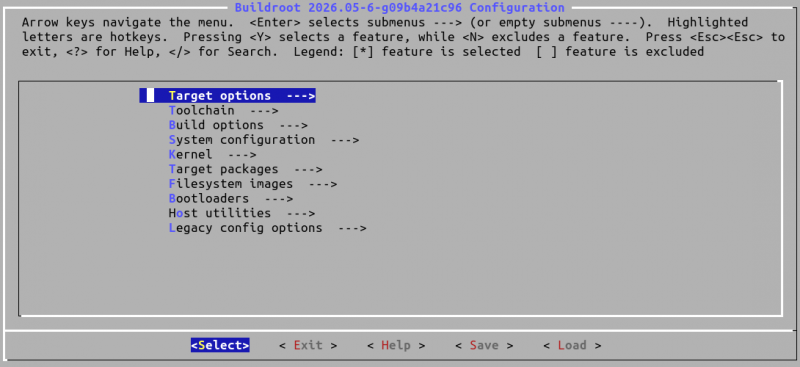
Task: Open the Target packages submenu
Action: tap(245, 169)
